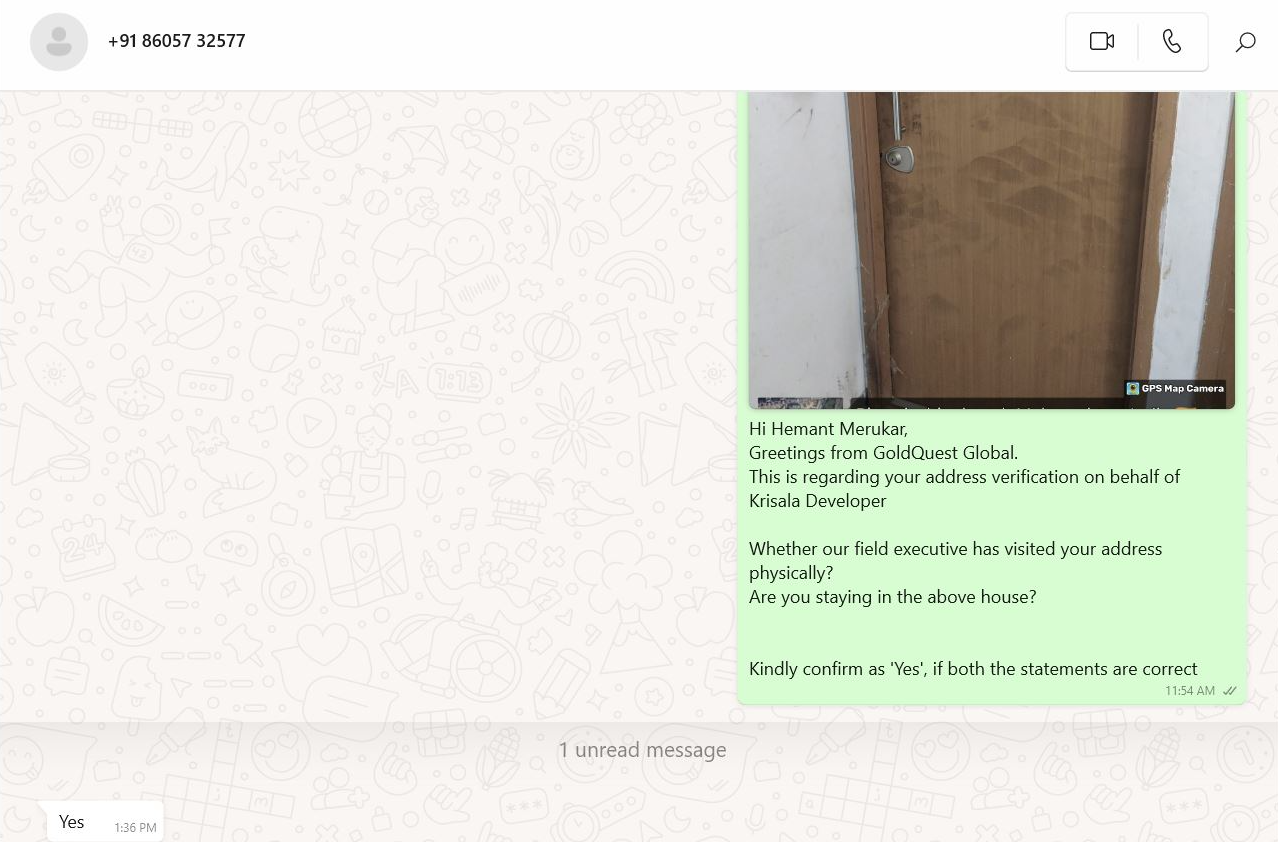Click the 1:36 PM timestamp

click(135, 828)
